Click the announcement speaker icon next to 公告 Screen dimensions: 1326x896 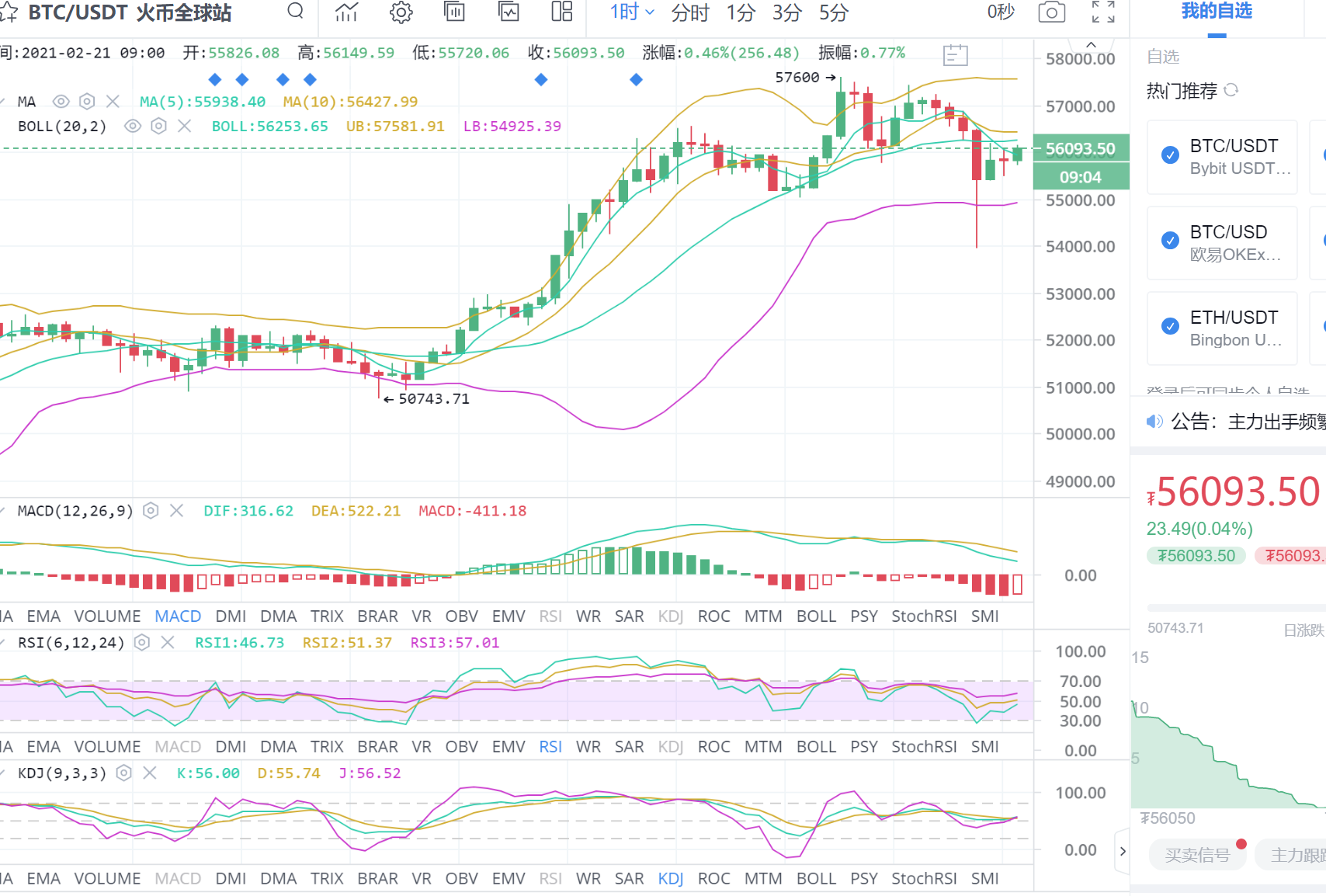1154,421
